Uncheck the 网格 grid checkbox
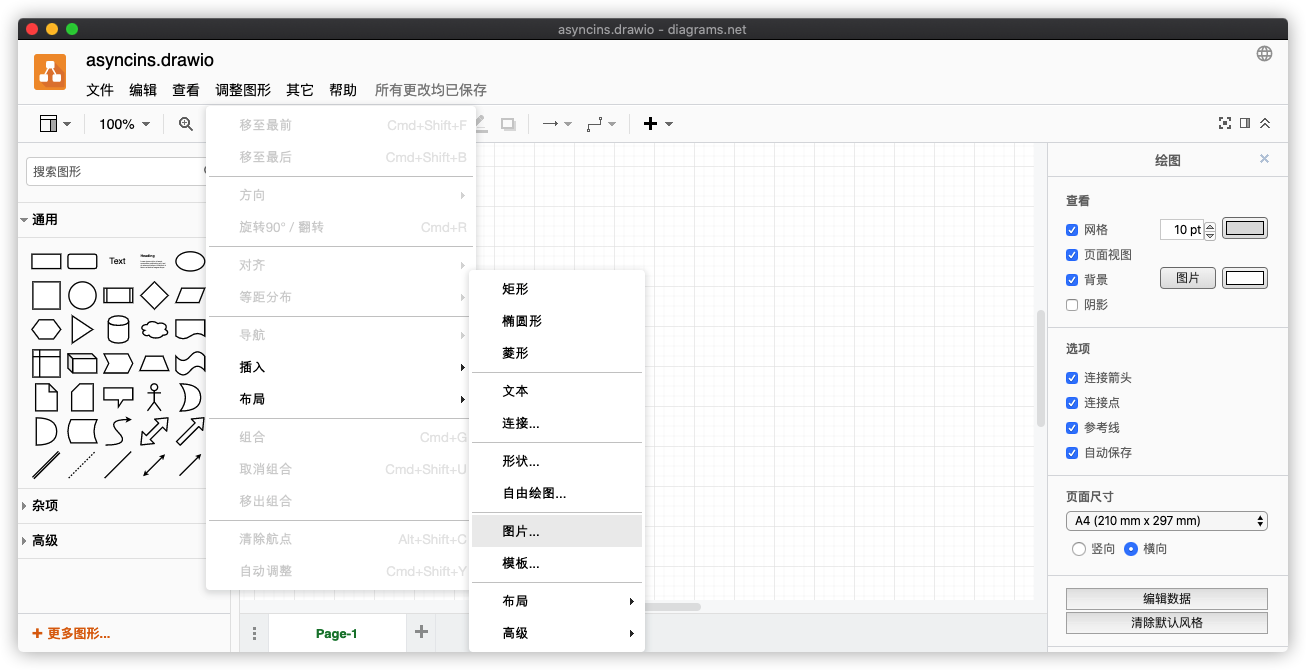This screenshot has width=1306, height=670. coord(1072,230)
